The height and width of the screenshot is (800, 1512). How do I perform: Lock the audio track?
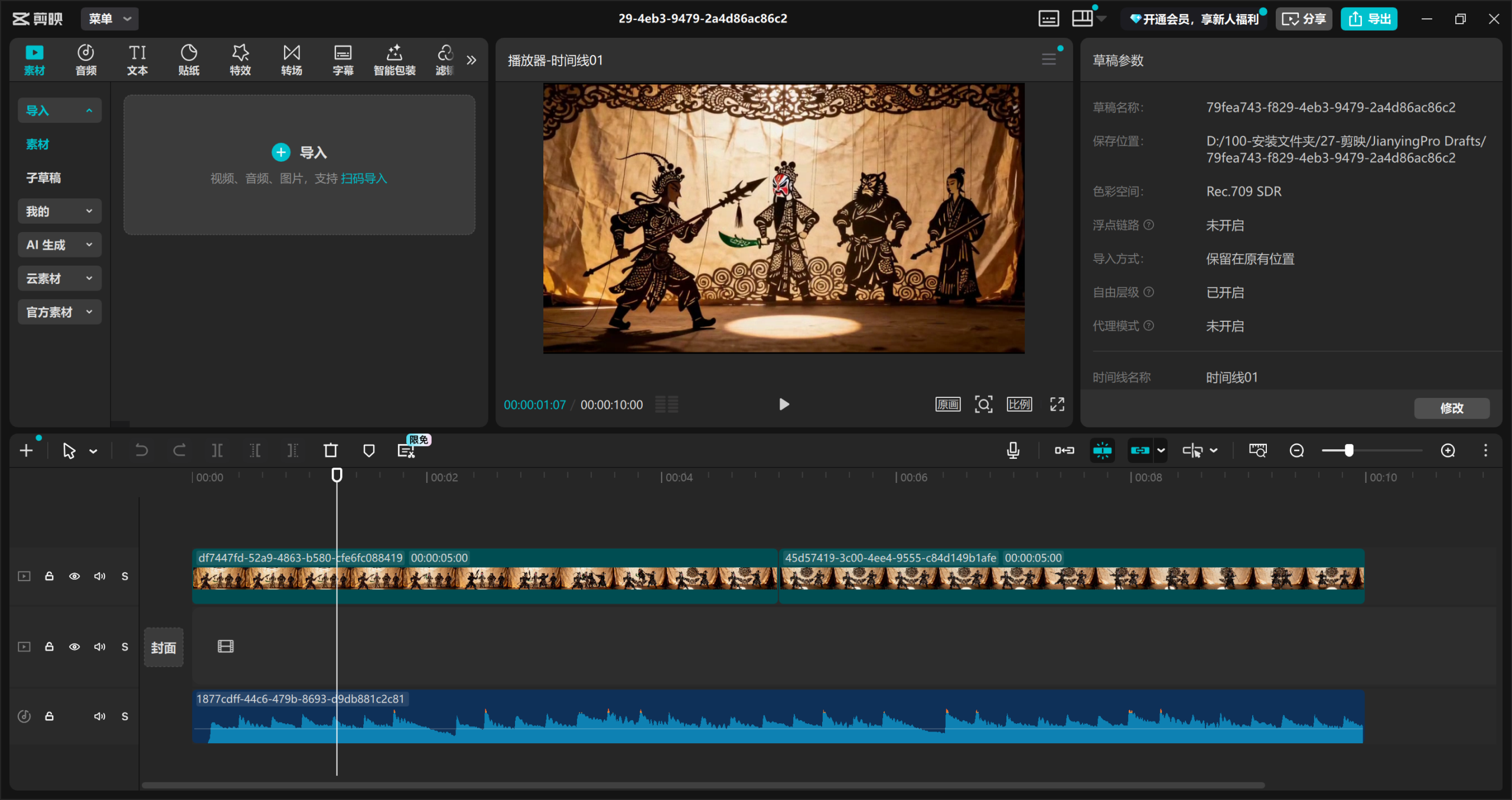click(50, 716)
